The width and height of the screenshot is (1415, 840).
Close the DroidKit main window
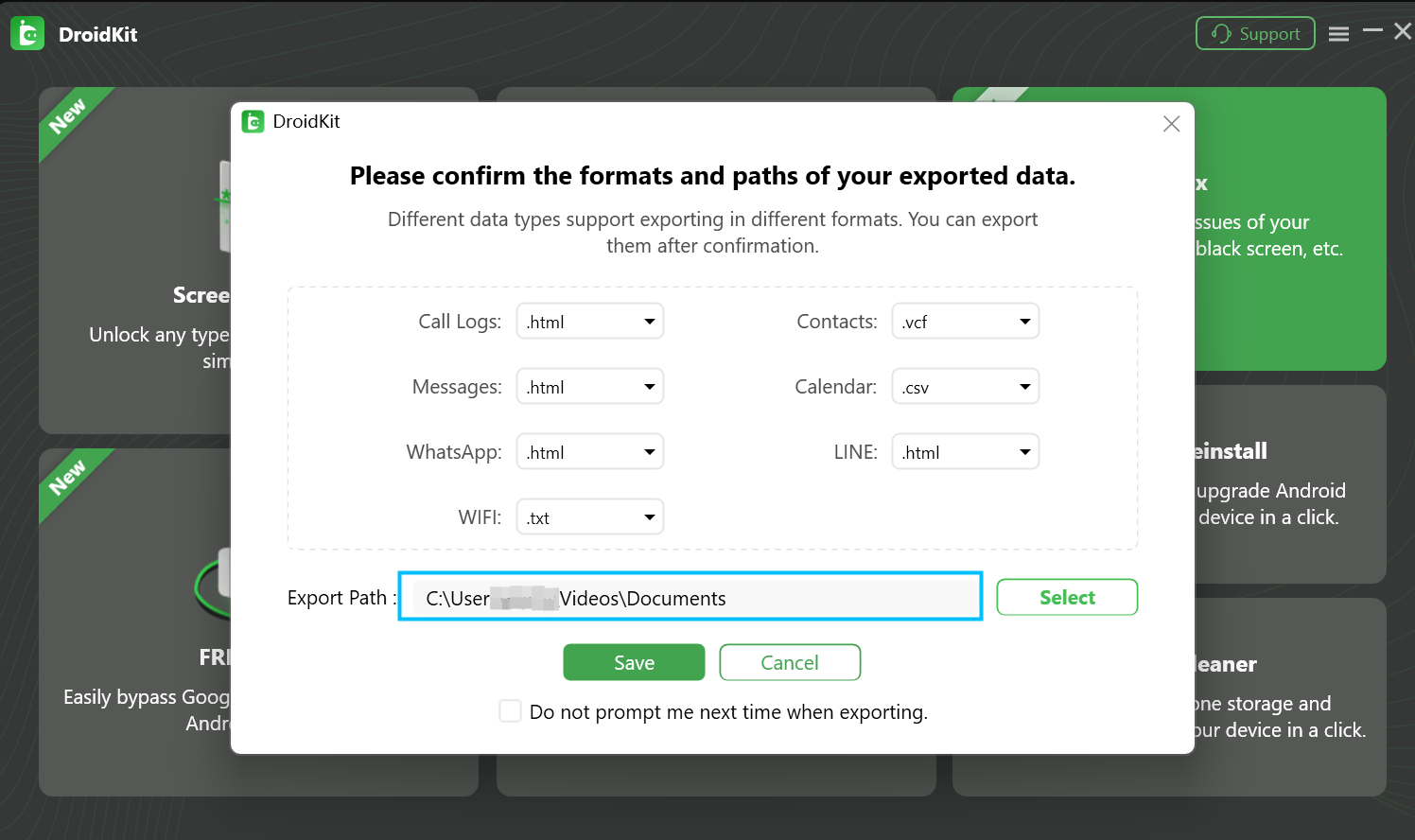pyautogui.click(x=1403, y=31)
